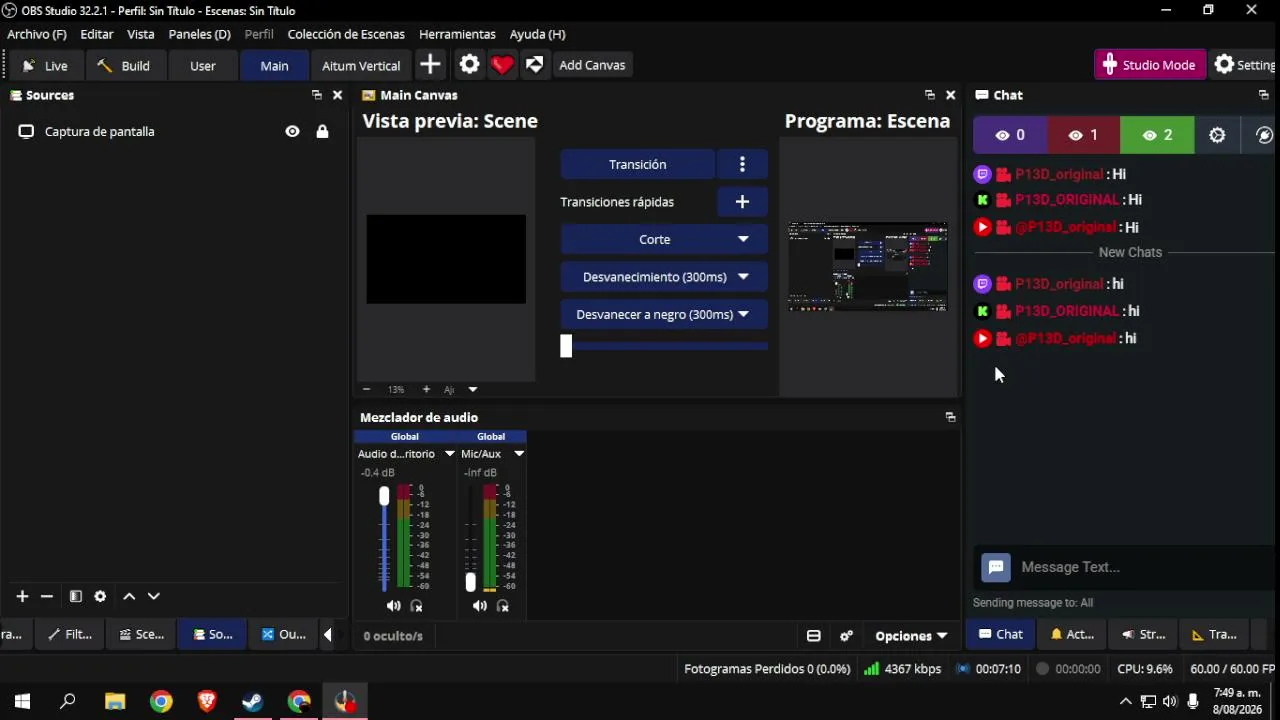Toggle monitoring for Mic/Aux channel
1280x720 pixels.
click(503, 606)
